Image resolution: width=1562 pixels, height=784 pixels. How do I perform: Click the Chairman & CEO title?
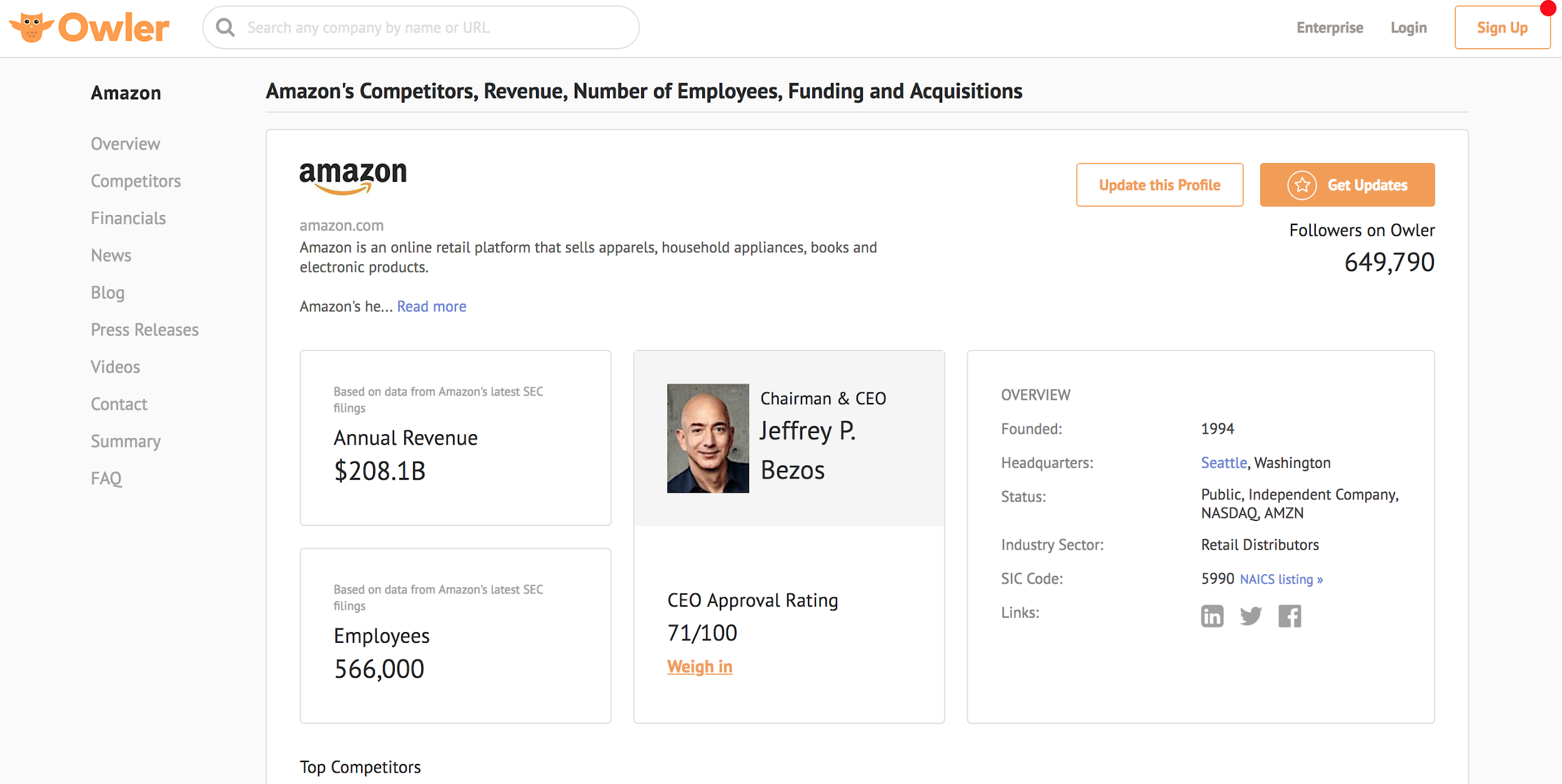(x=823, y=399)
